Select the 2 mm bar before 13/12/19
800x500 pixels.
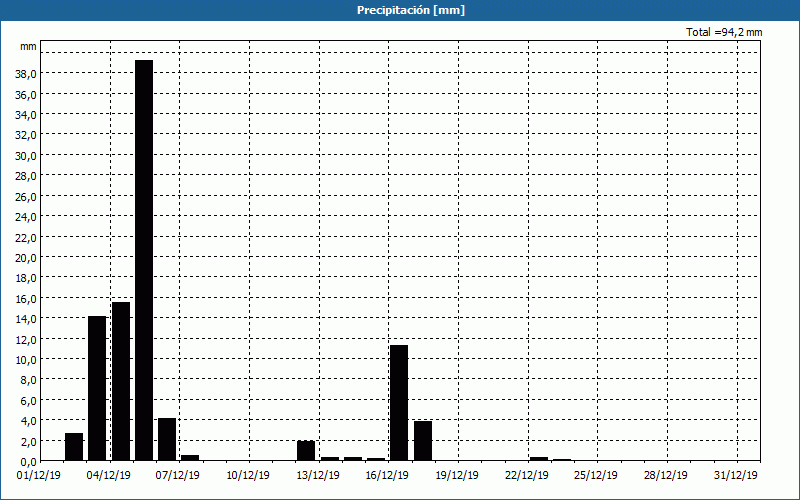(x=306, y=451)
